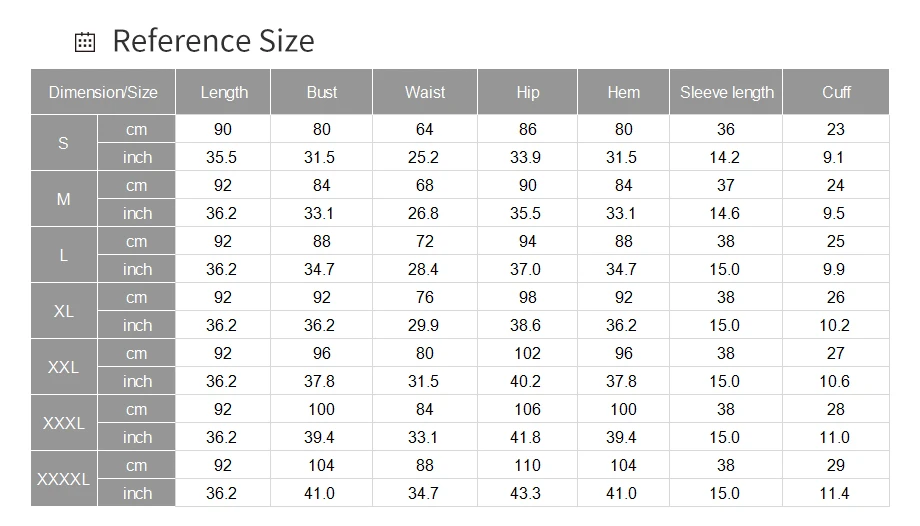
Task: Click the Cuff column header
Action: click(836, 92)
